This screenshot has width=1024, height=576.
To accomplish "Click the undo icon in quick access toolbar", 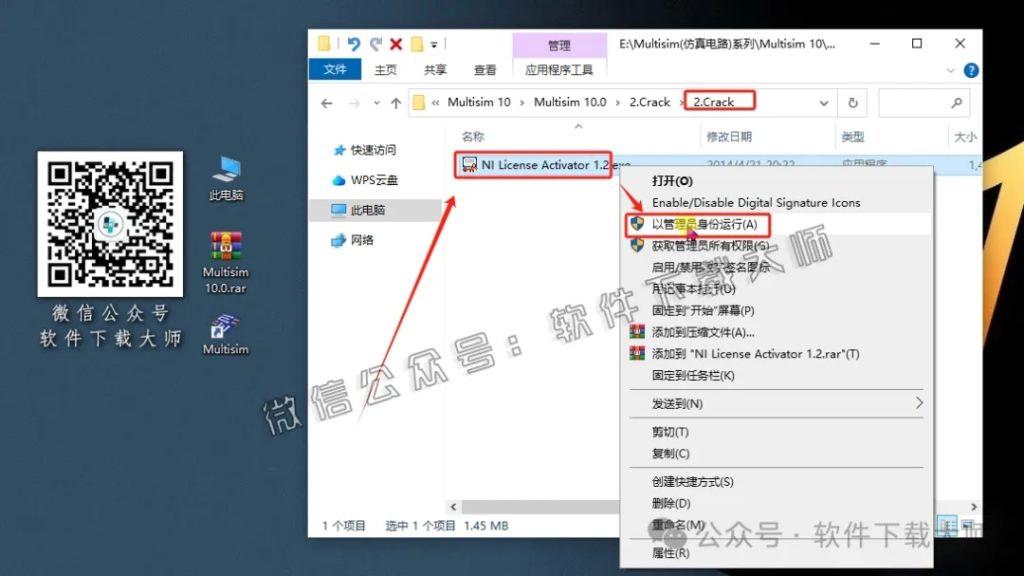I will [355, 43].
